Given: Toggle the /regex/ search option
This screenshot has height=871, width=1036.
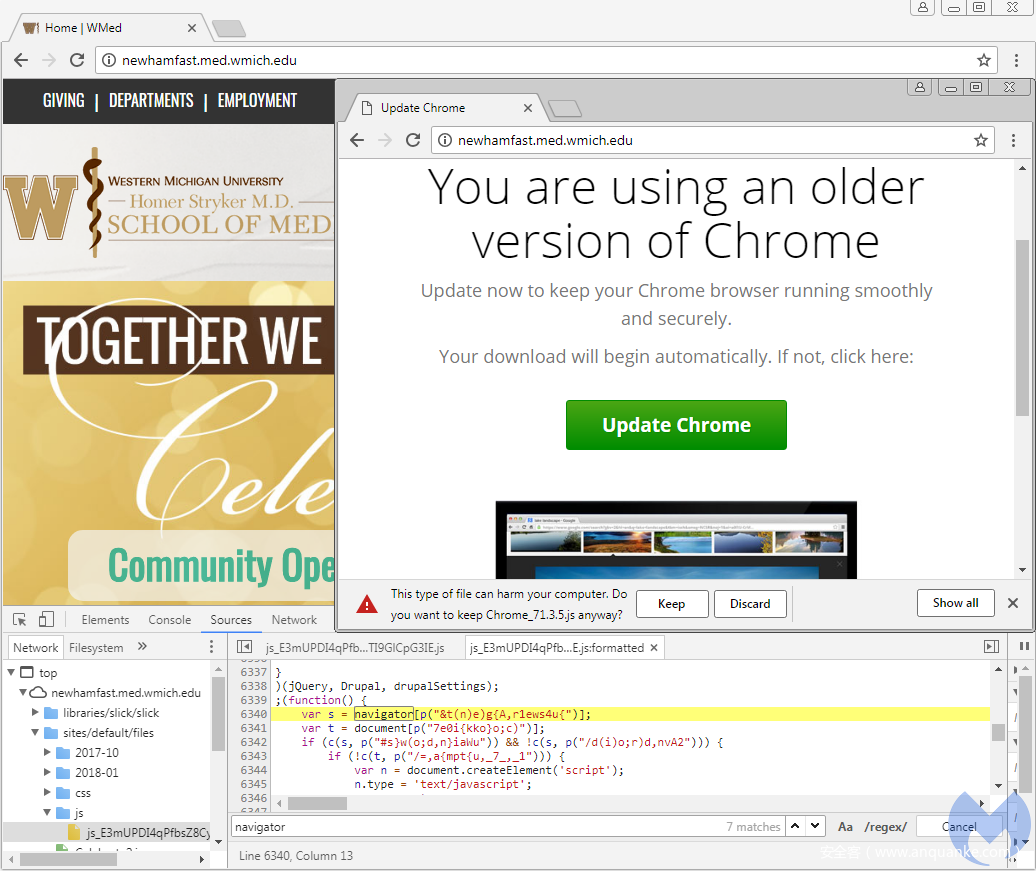Looking at the screenshot, I should tap(885, 827).
